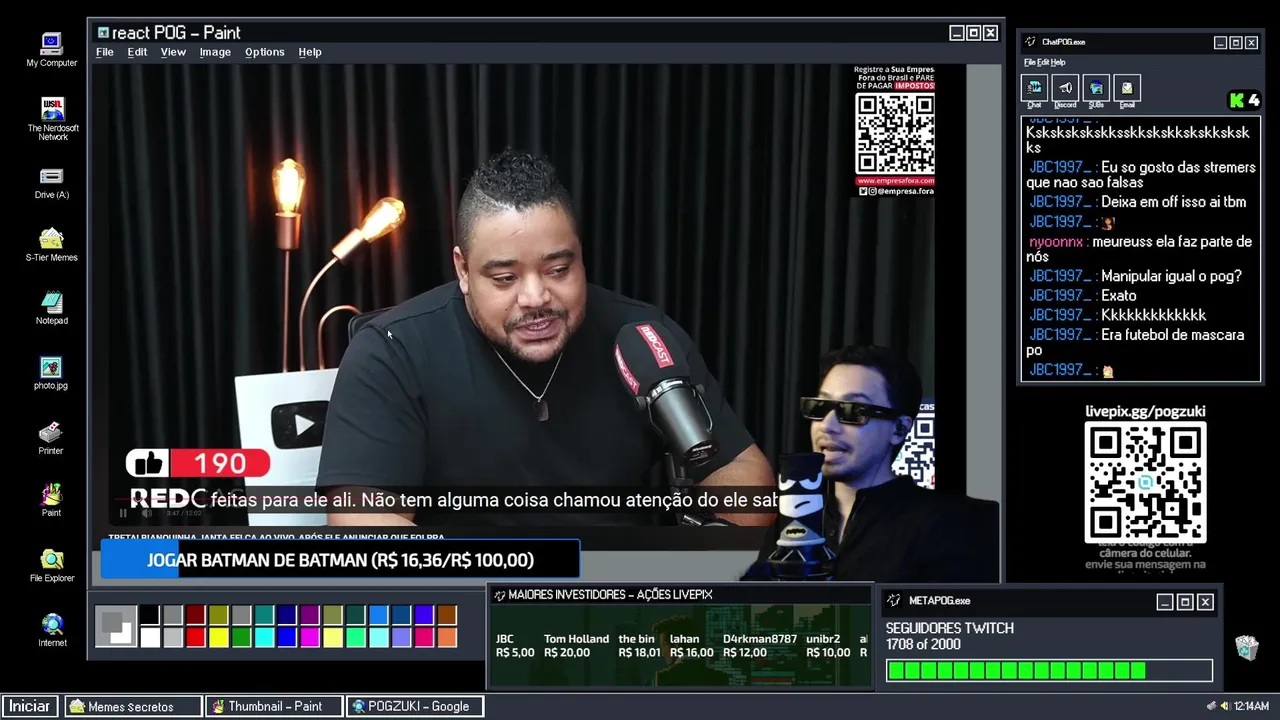The width and height of the screenshot is (1280, 720).
Task: Click the Kick viewer count badge
Action: pos(1244,100)
